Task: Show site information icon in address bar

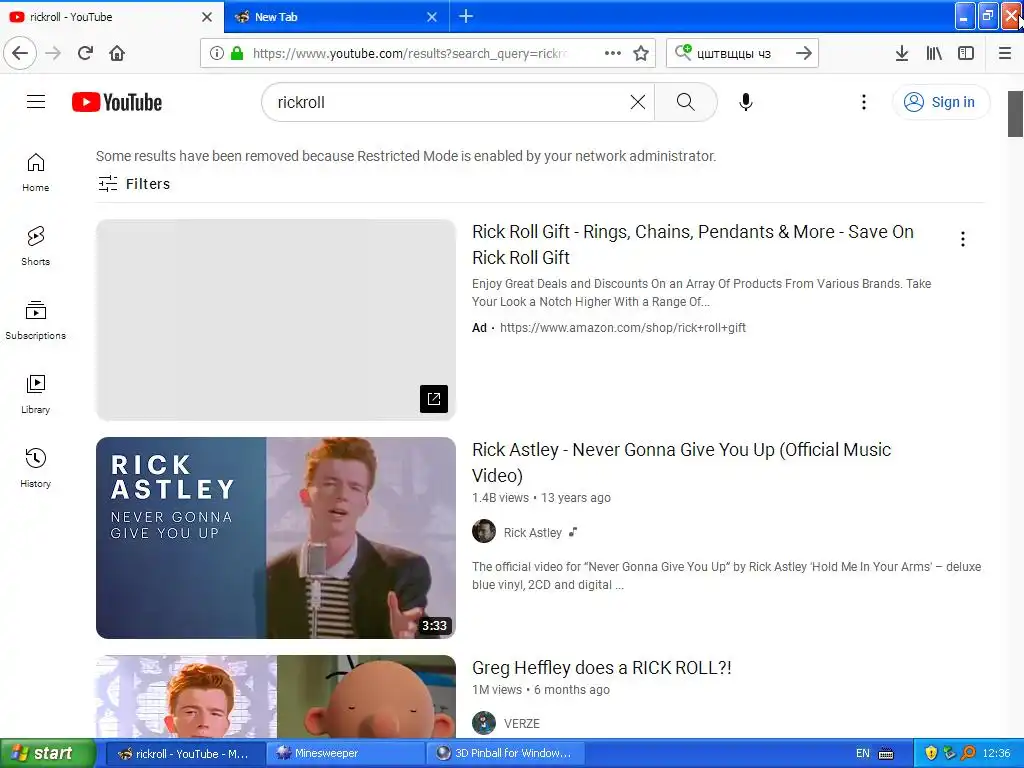Action: pos(217,53)
